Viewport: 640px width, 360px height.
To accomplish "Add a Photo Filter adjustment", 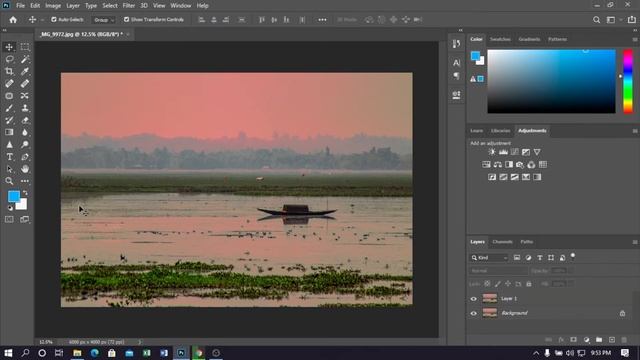I will click(x=520, y=164).
